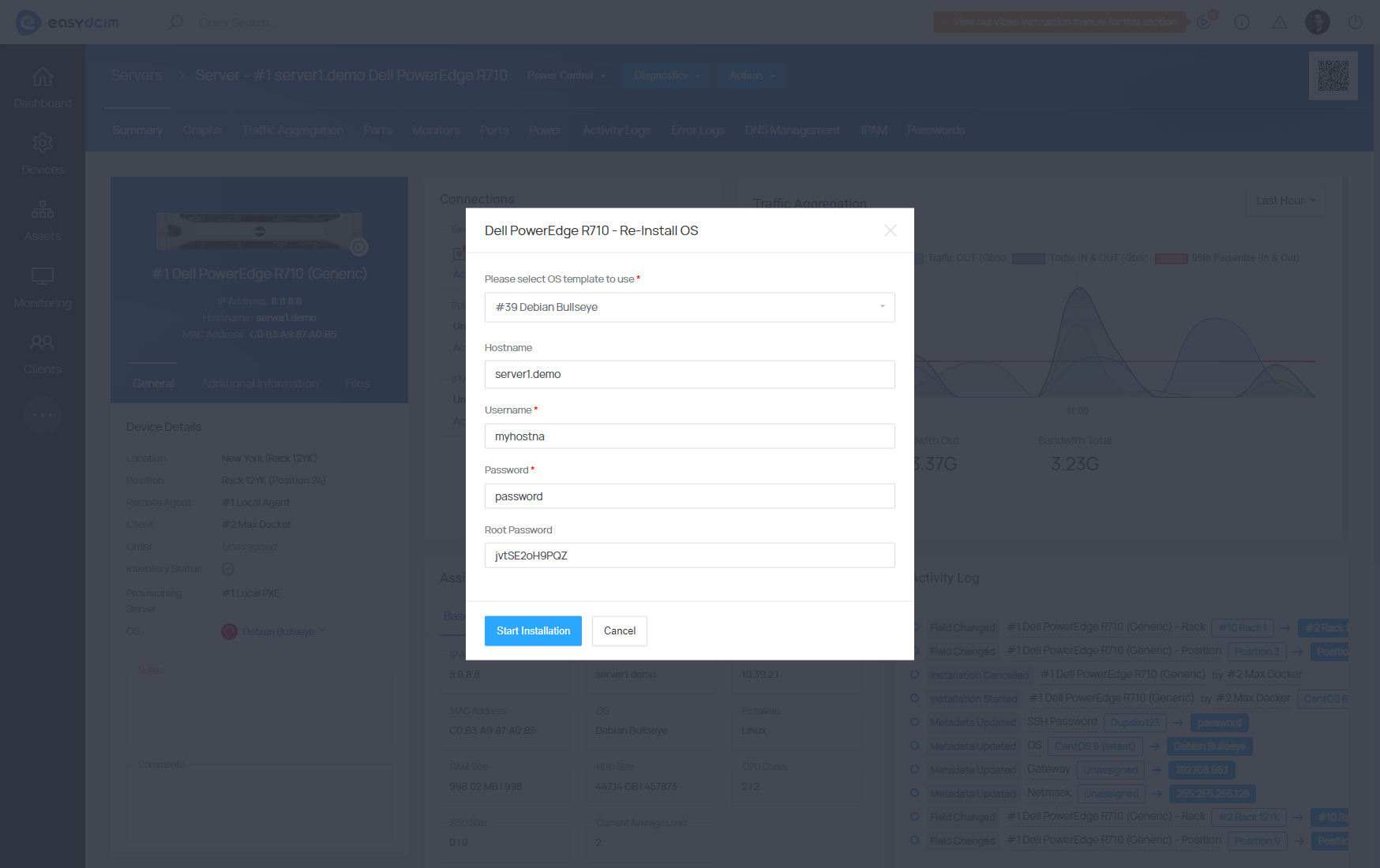The width and height of the screenshot is (1380, 868).
Task: Click the CentOS 6 (latest) log tag
Action: click(1094, 746)
